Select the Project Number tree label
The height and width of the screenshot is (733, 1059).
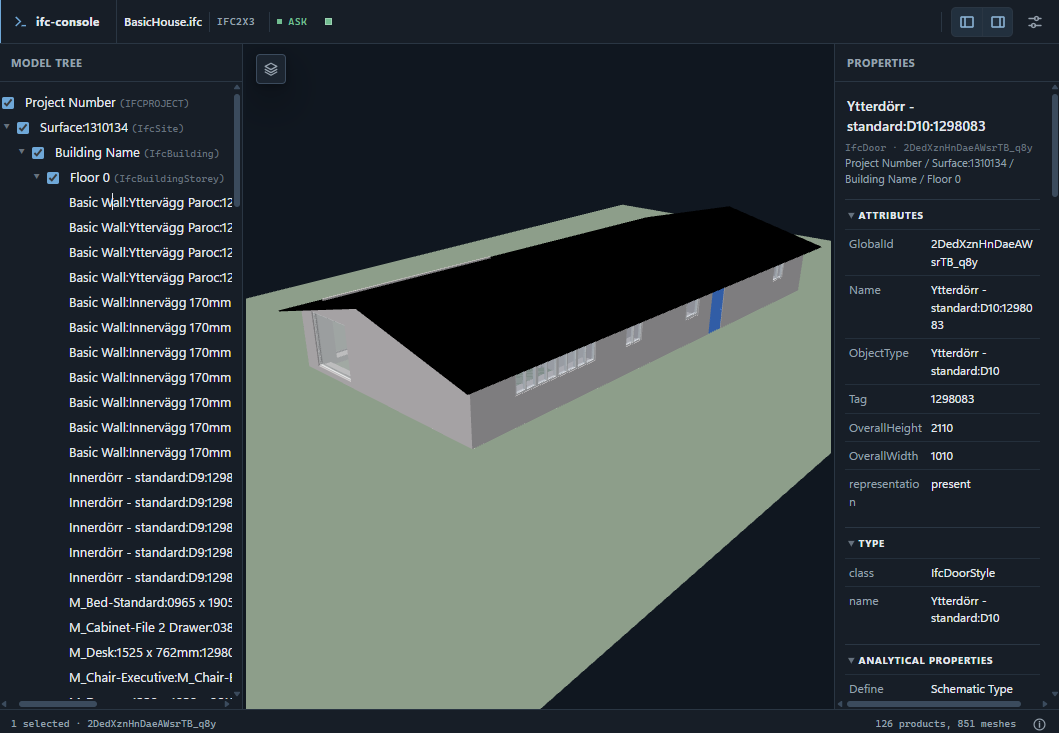coord(70,103)
